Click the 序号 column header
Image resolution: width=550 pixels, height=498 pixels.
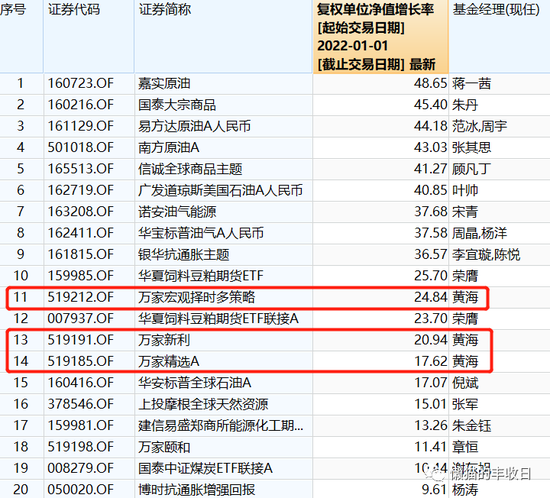pyautogui.click(x=13, y=9)
